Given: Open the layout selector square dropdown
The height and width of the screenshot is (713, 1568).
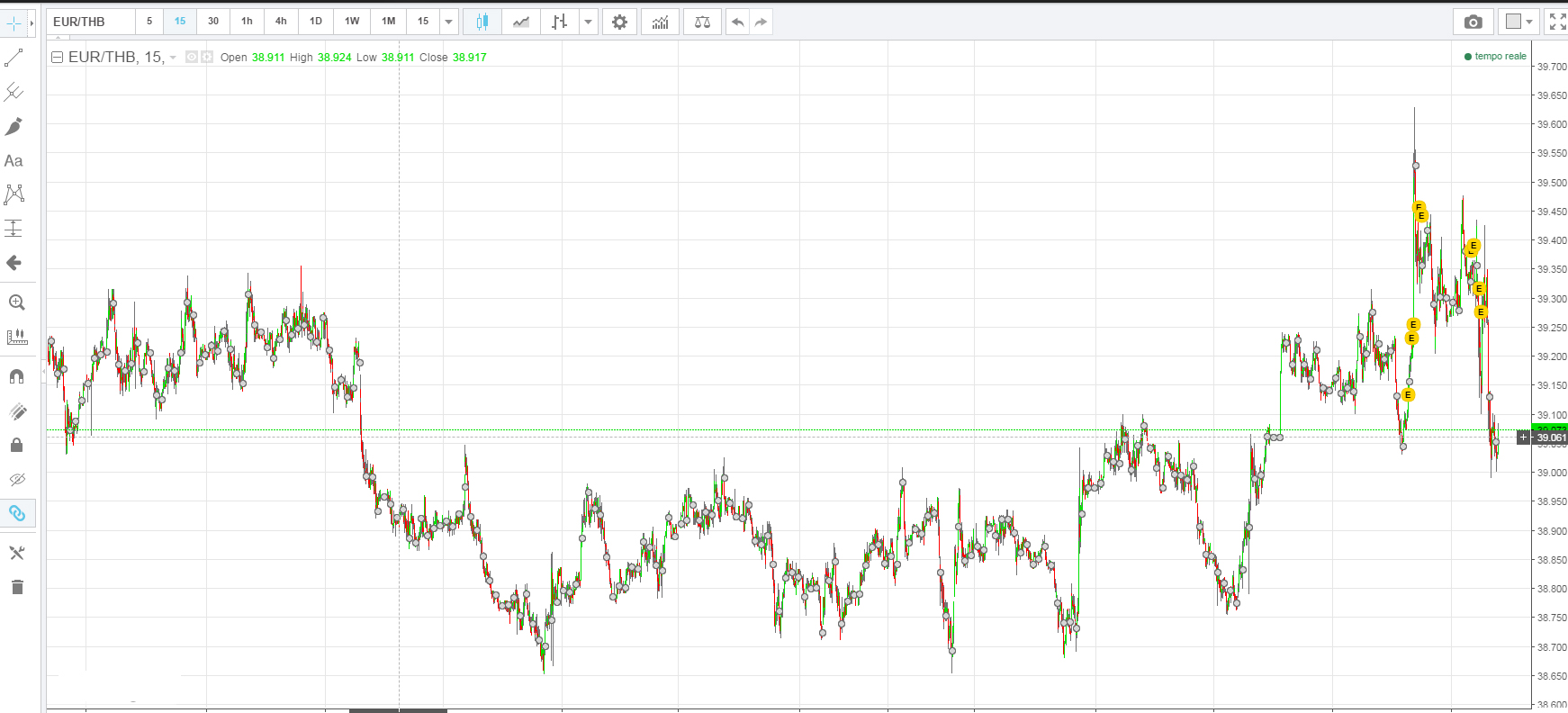Looking at the screenshot, I should (1519, 22).
